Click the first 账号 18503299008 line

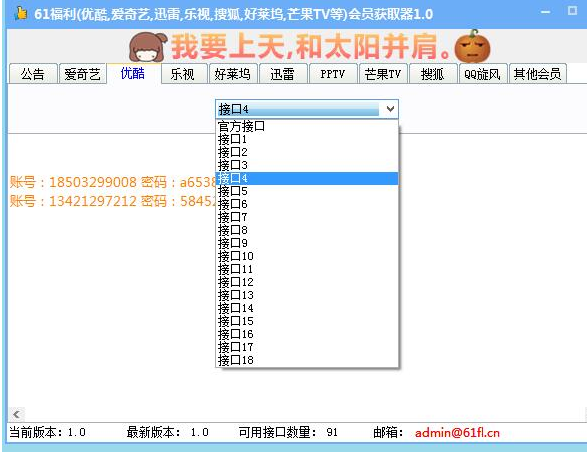tap(113, 182)
